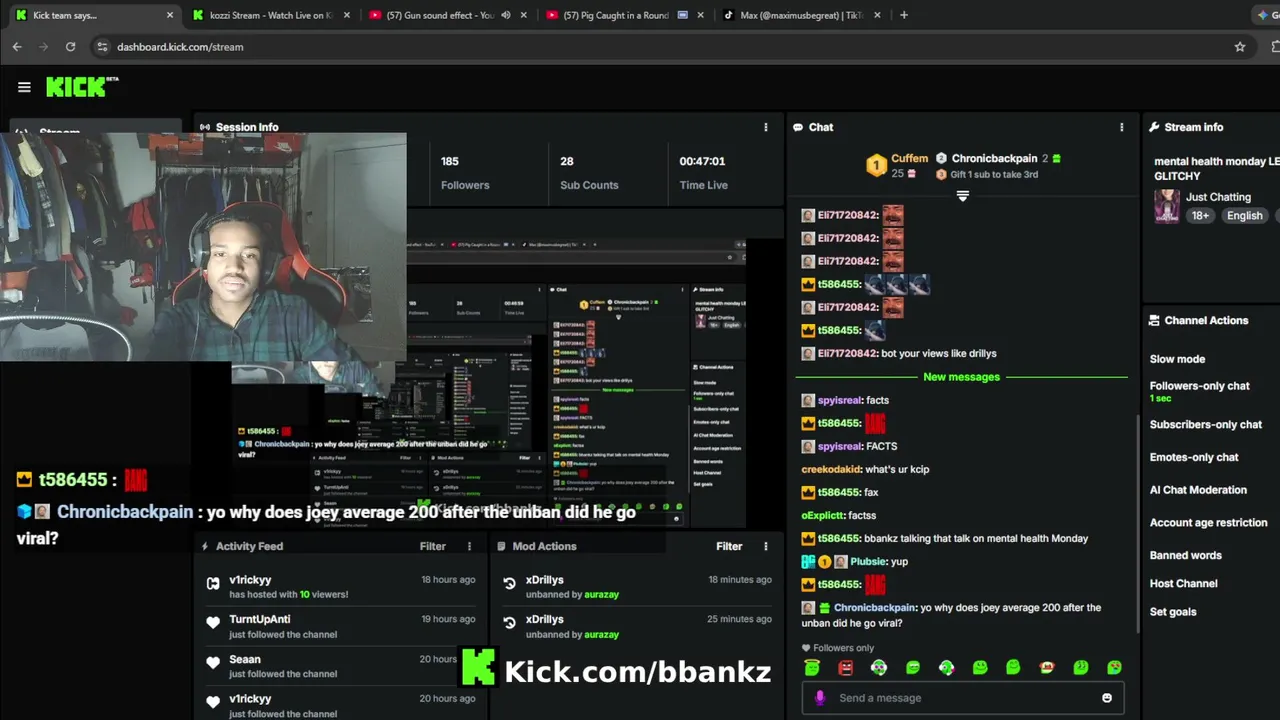Jump to New messages in chat

tap(961, 377)
